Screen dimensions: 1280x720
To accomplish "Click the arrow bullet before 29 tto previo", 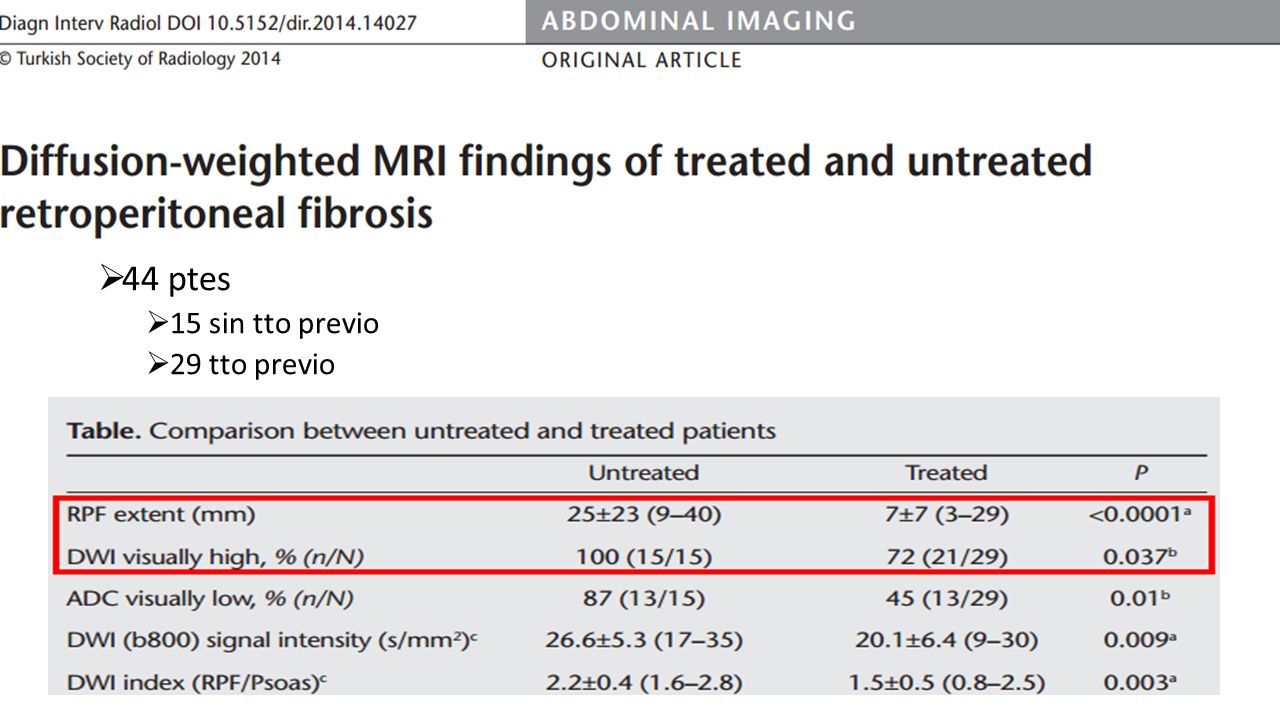I will (156, 364).
